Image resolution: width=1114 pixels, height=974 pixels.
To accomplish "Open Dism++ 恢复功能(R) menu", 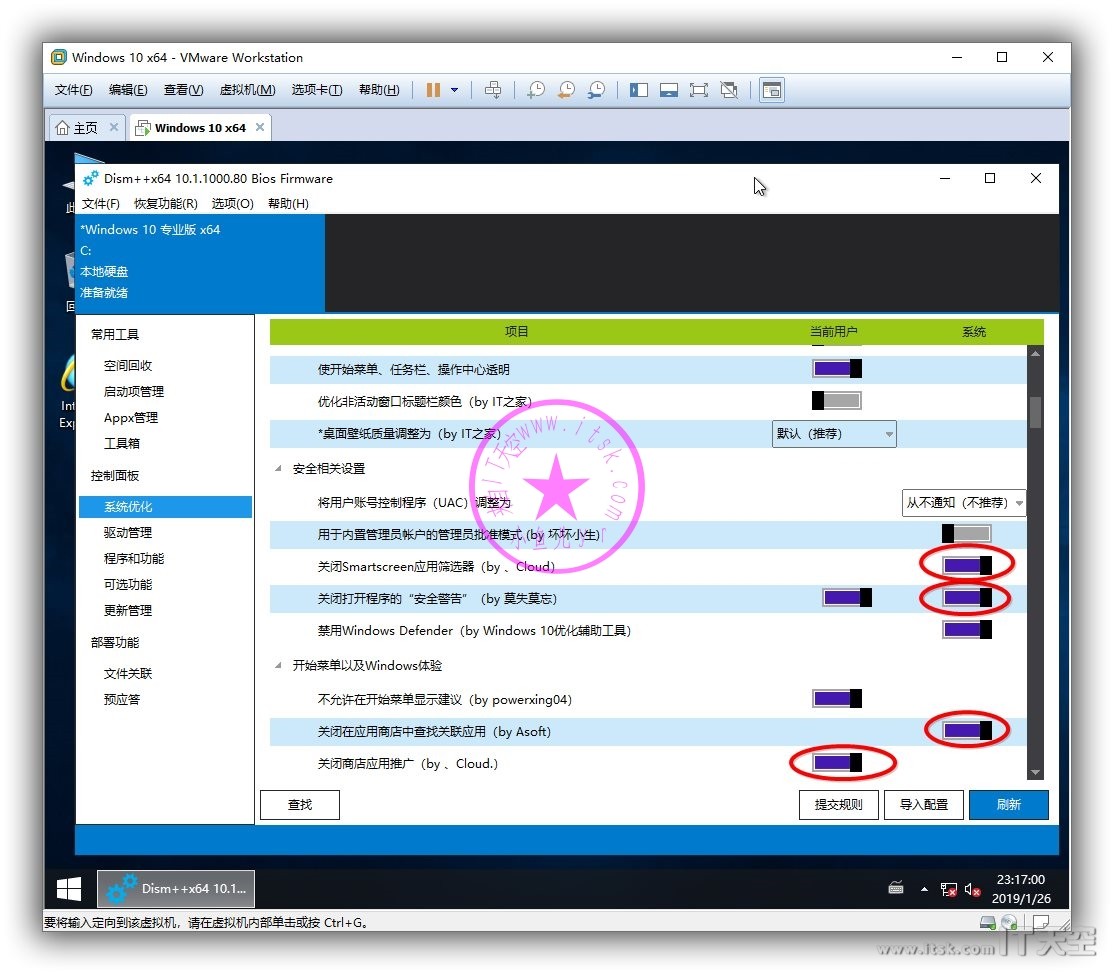I will (166, 204).
